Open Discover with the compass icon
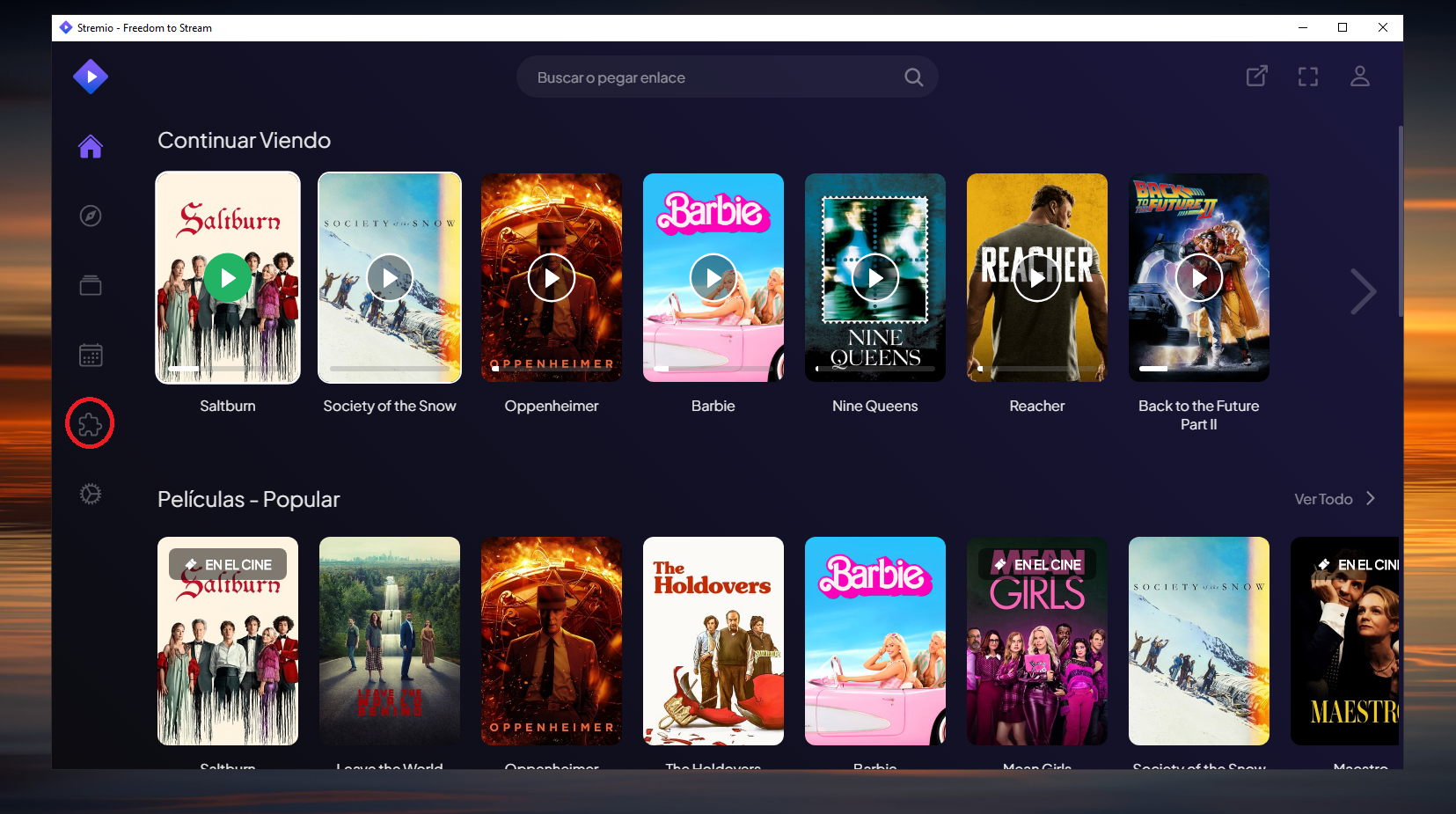Image resolution: width=1456 pixels, height=814 pixels. click(x=91, y=216)
